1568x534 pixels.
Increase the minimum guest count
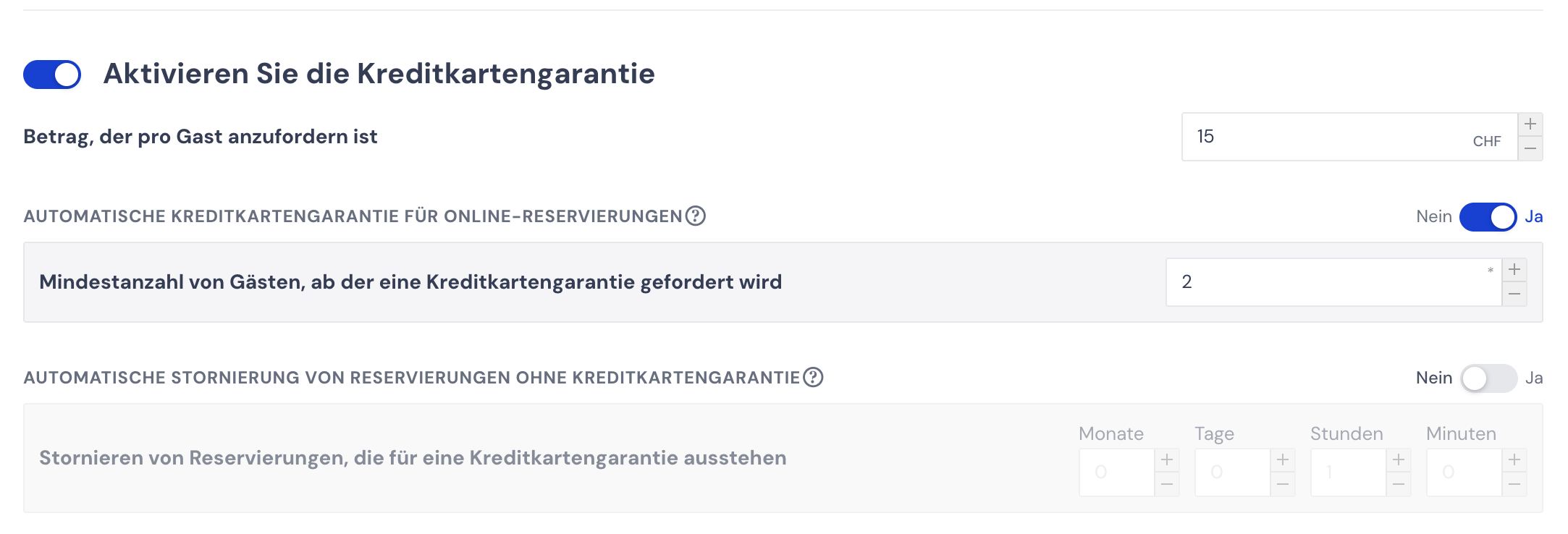pyautogui.click(x=1514, y=270)
